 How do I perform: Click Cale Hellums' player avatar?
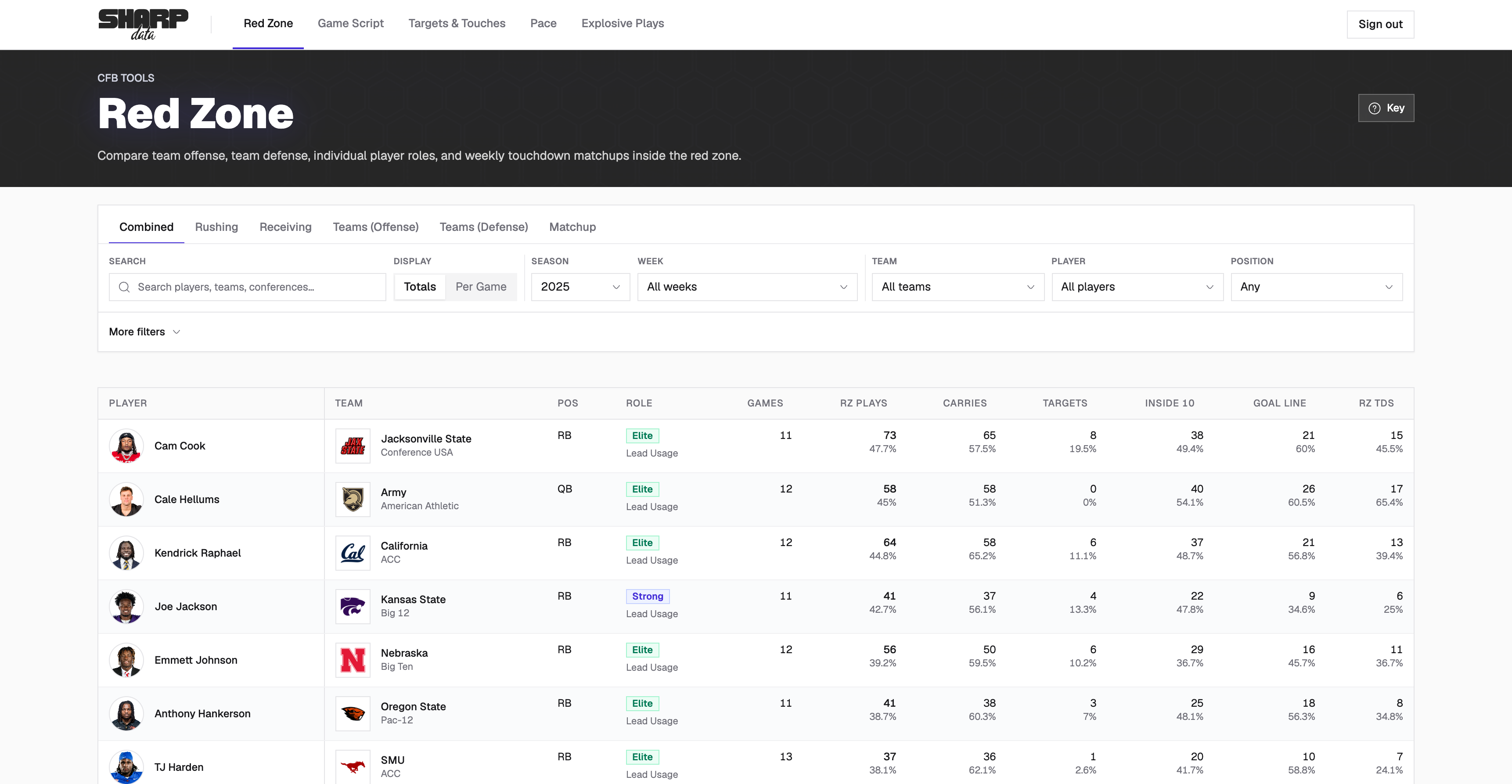click(126, 500)
